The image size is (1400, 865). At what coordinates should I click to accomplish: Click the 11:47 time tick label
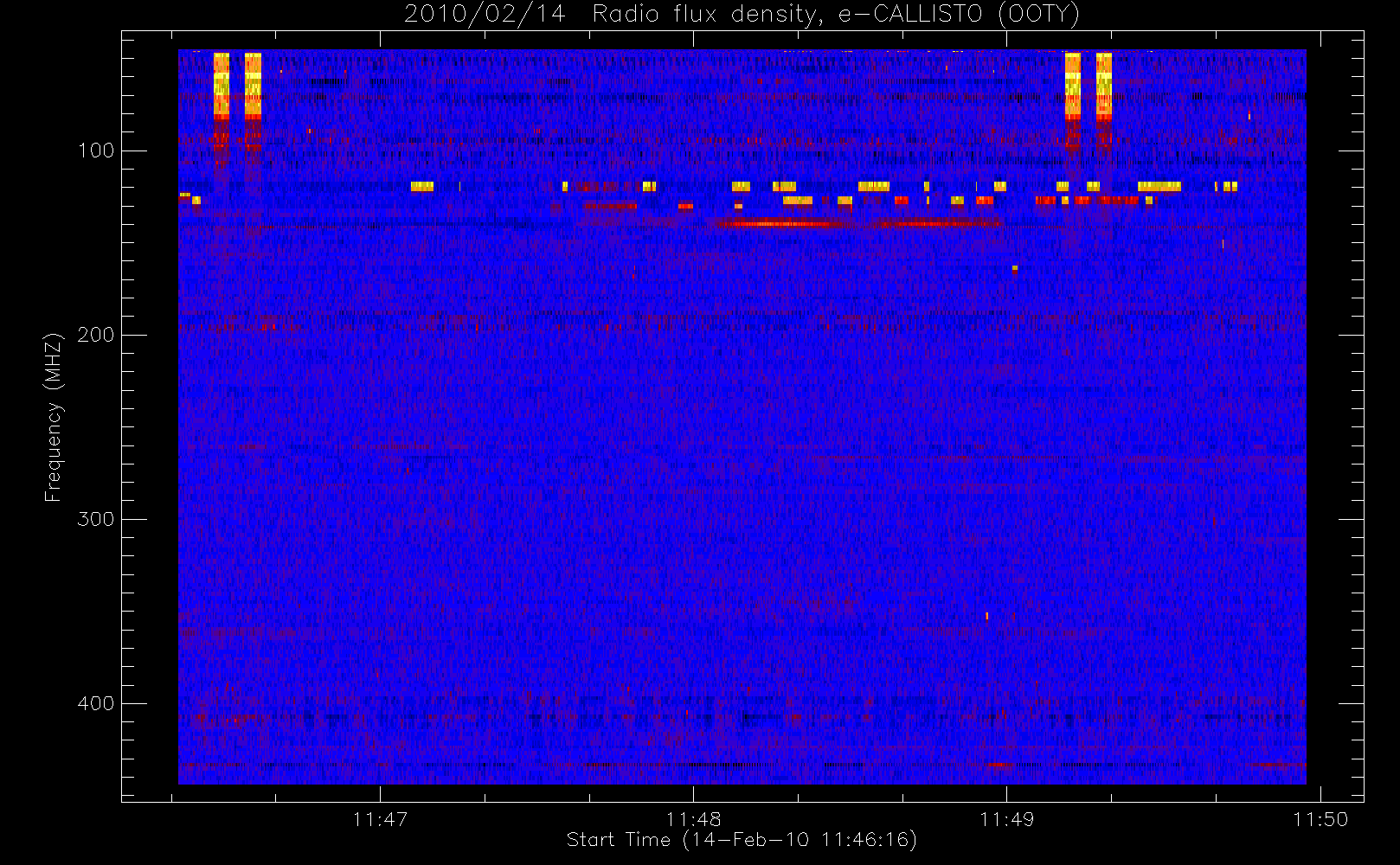click(x=381, y=819)
